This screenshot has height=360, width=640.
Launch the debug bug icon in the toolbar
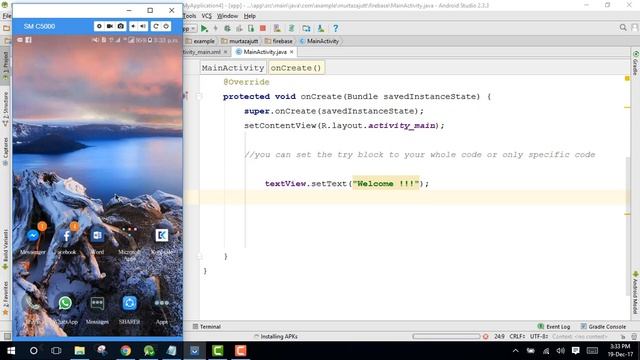click(227, 28)
